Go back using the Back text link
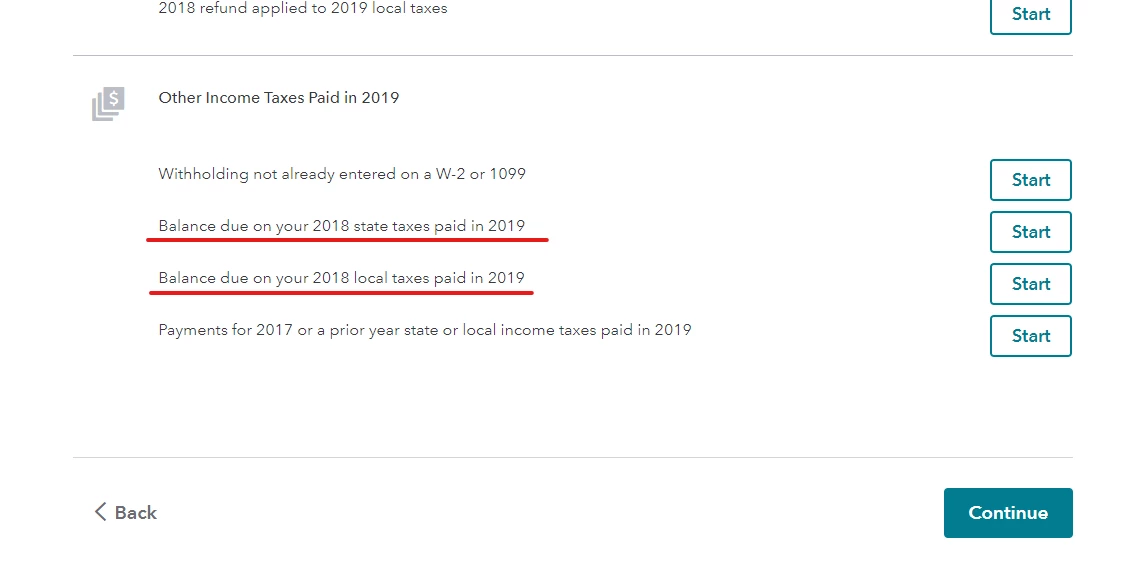 (x=135, y=513)
